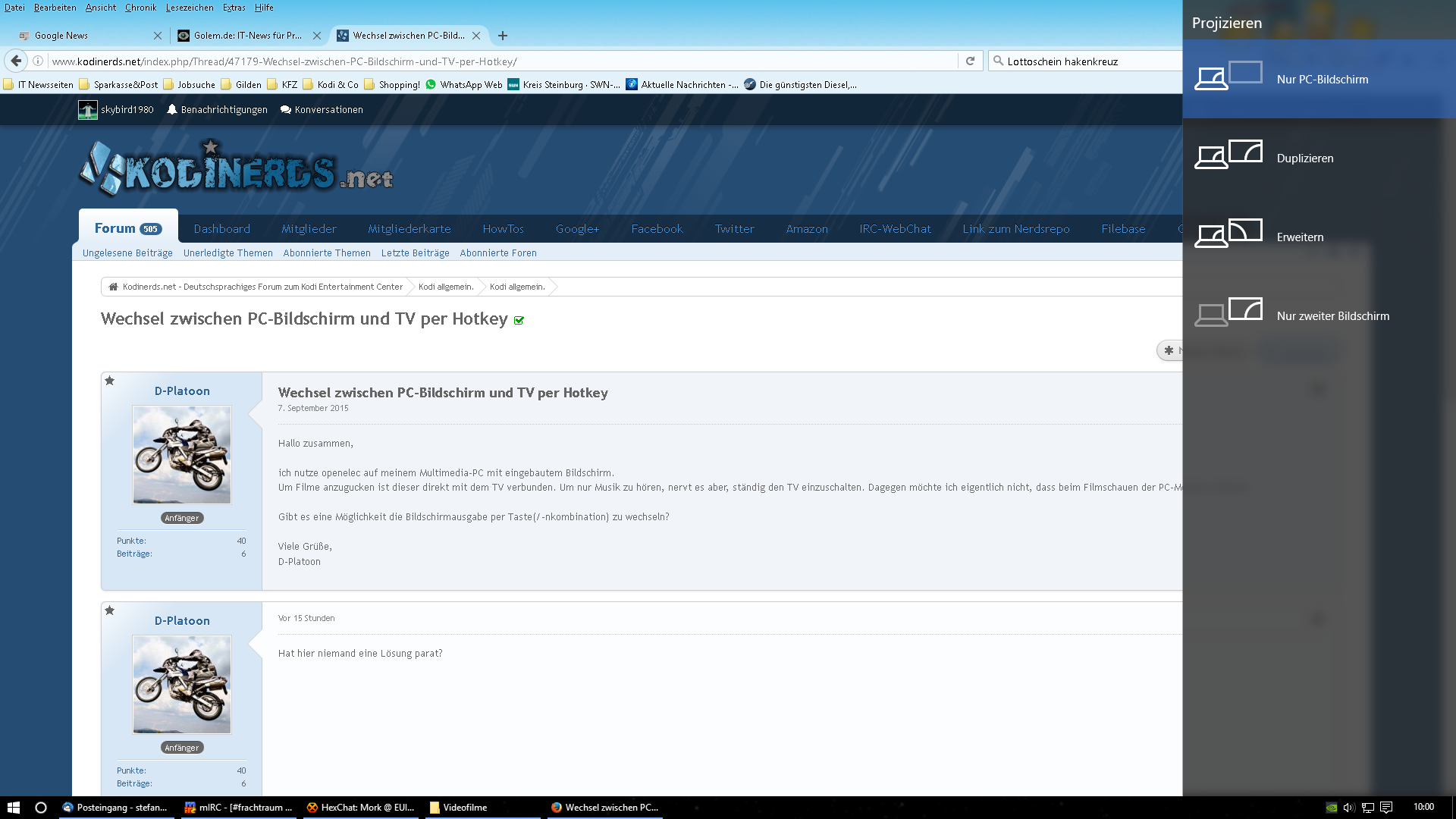The image size is (1456, 819).
Task: Click the browser back arrow button
Action: pyautogui.click(x=16, y=61)
